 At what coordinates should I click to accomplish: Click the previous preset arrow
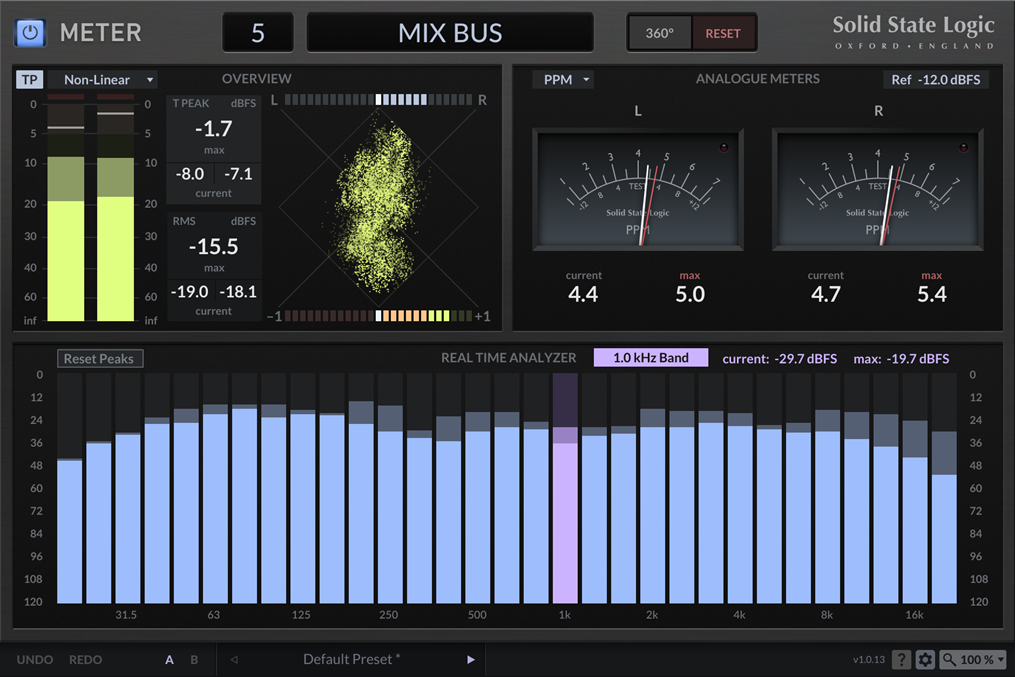coord(233,660)
